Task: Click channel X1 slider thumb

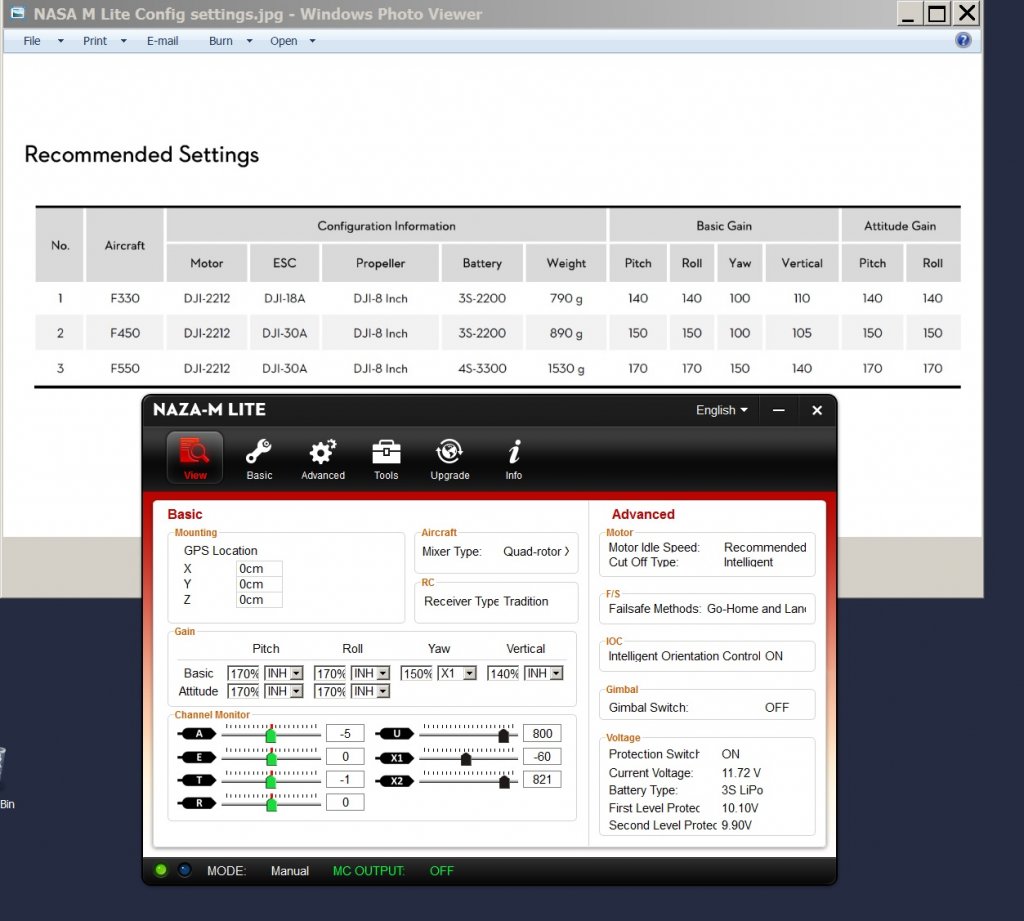Action: coord(466,758)
